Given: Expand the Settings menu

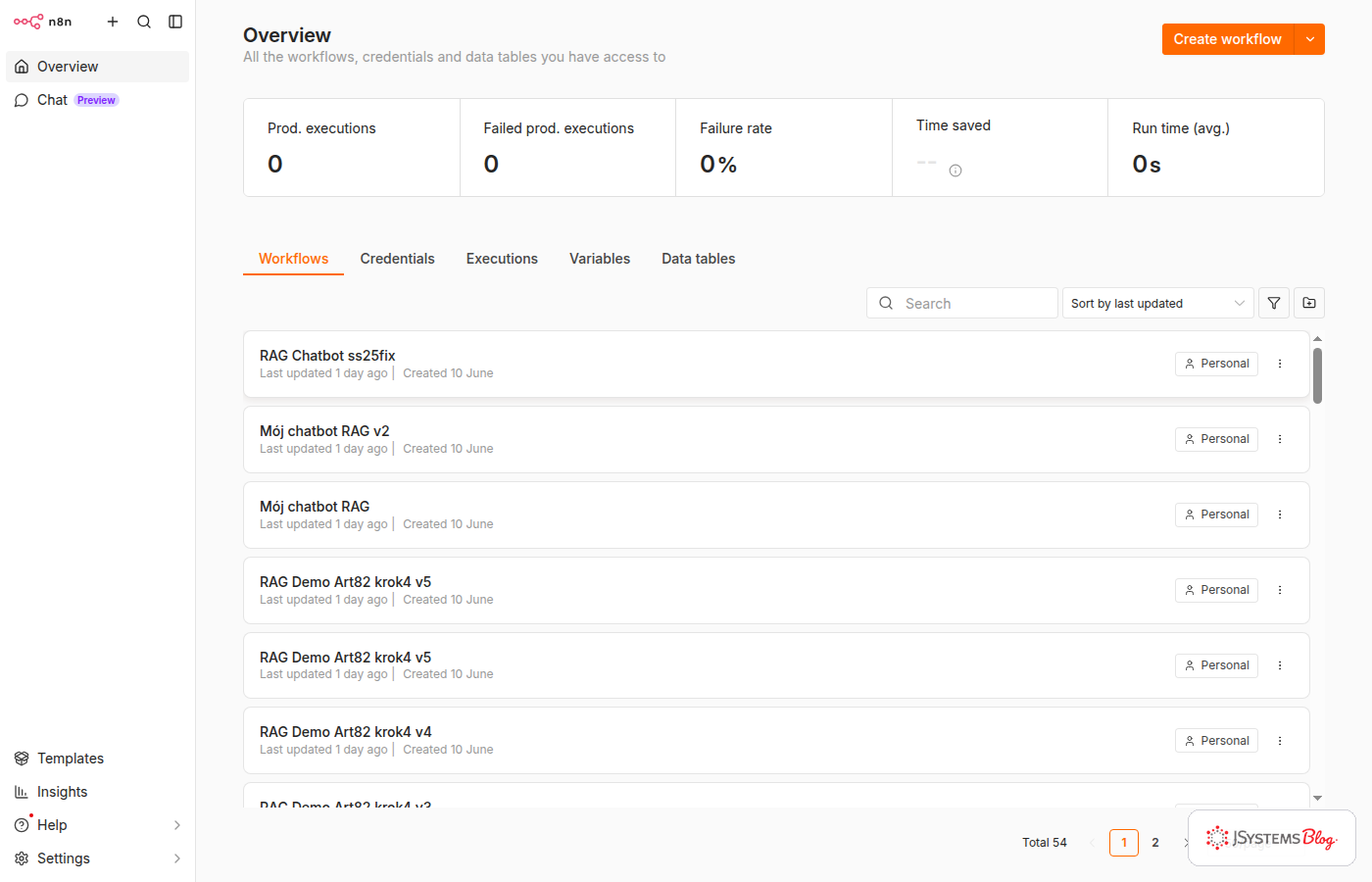Looking at the screenshot, I should pos(97,858).
